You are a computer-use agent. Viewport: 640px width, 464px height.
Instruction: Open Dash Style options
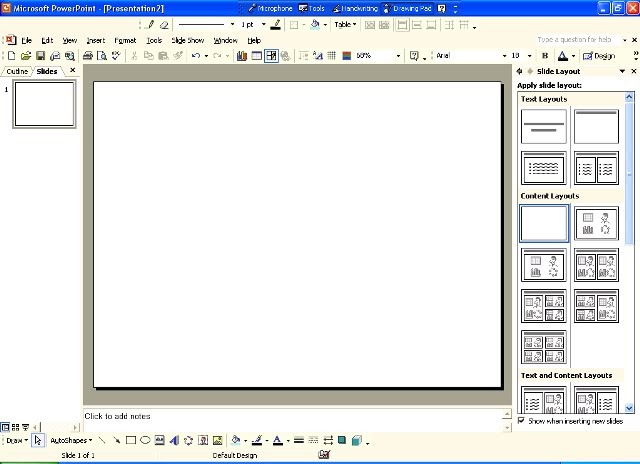(313, 440)
